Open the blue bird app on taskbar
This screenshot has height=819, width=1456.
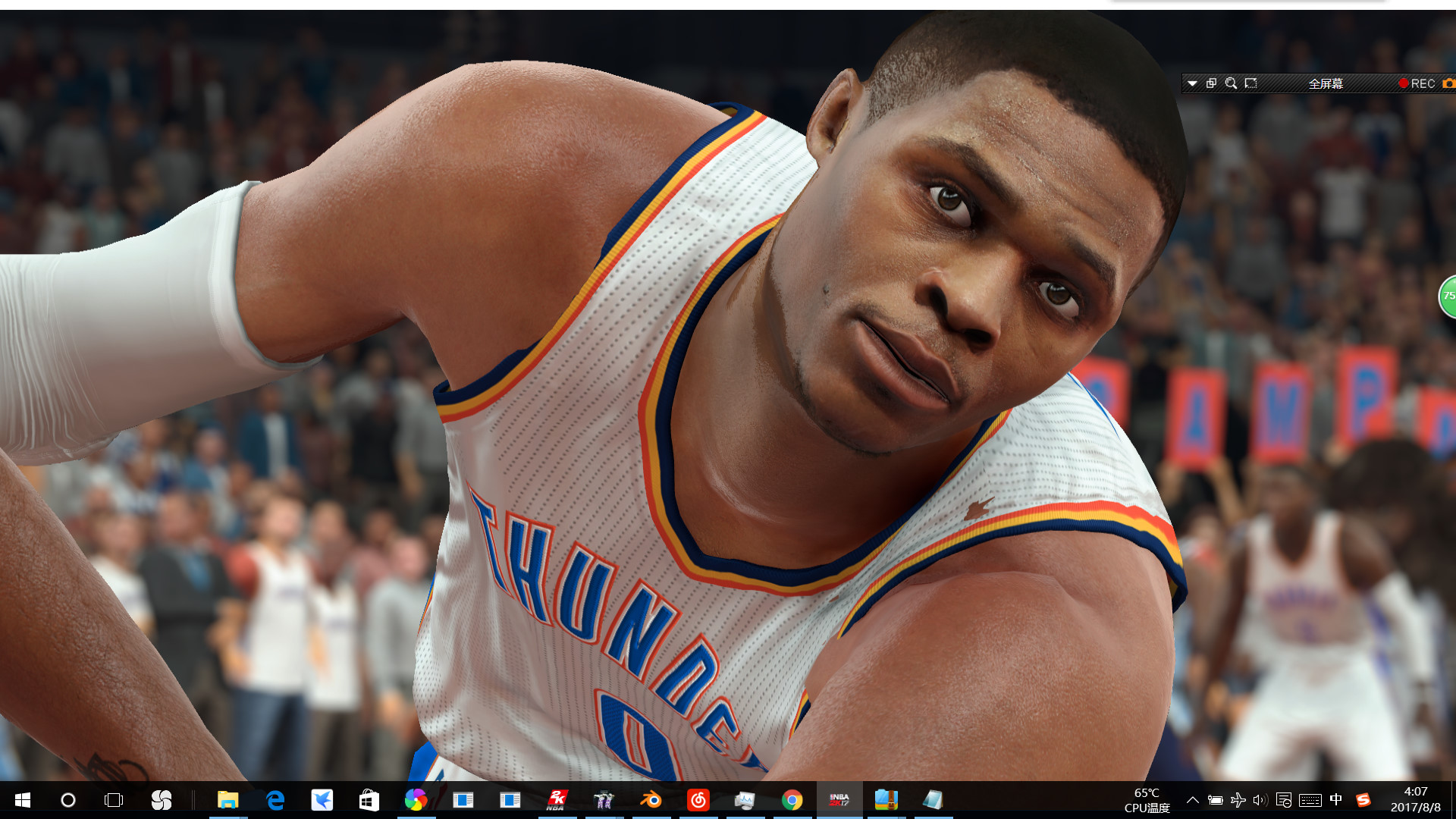coord(322,800)
